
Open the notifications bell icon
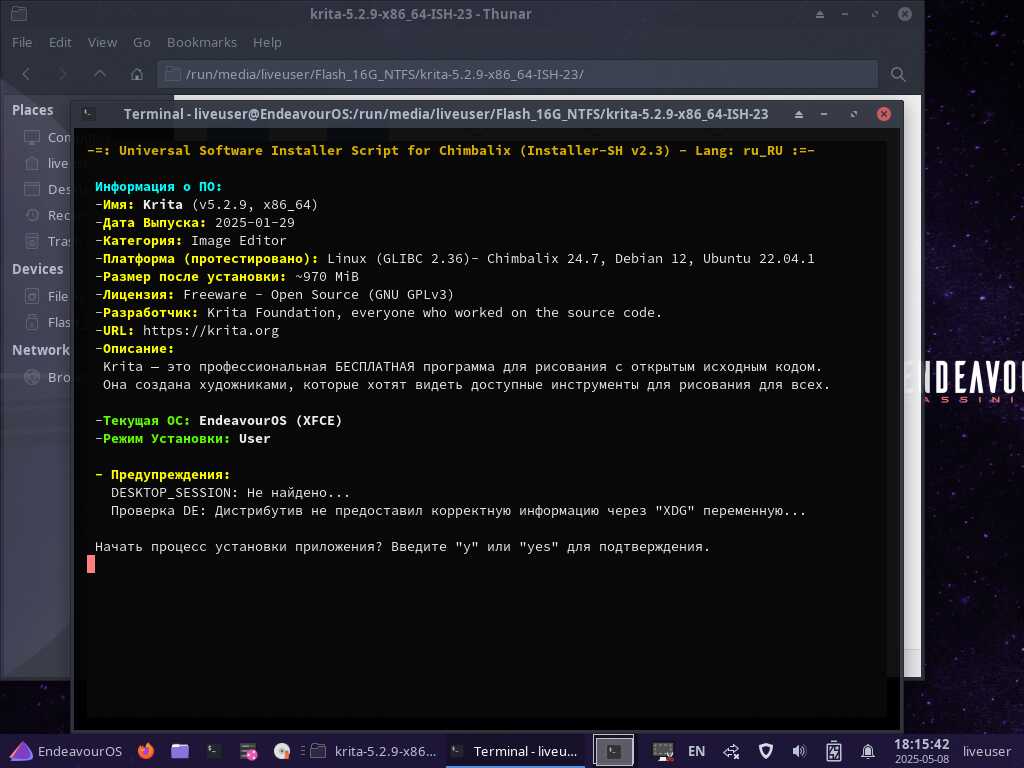868,752
